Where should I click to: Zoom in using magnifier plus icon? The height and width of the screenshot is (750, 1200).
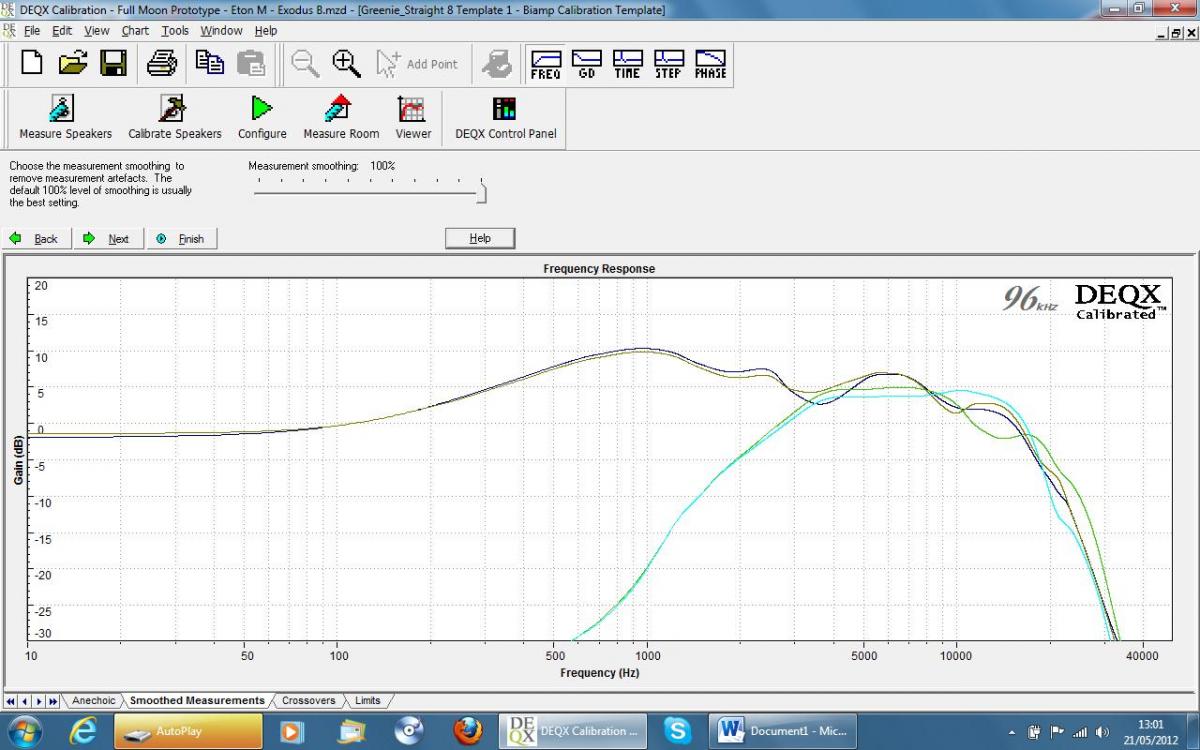(x=346, y=64)
